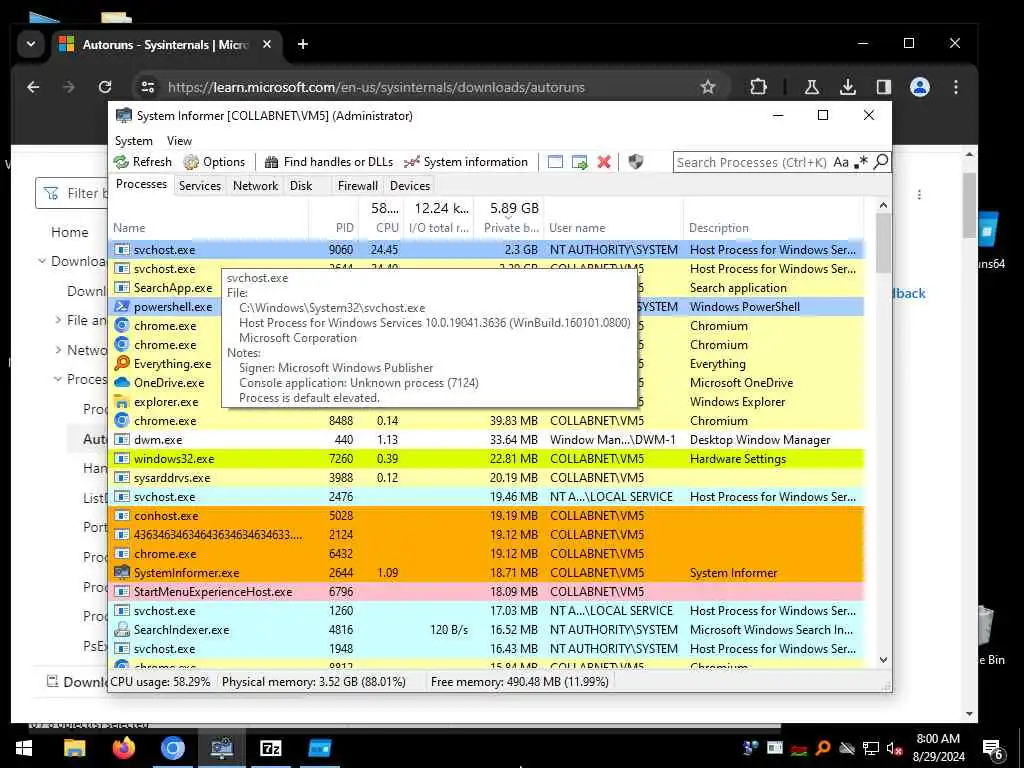Select the Processes tab

click(141, 184)
